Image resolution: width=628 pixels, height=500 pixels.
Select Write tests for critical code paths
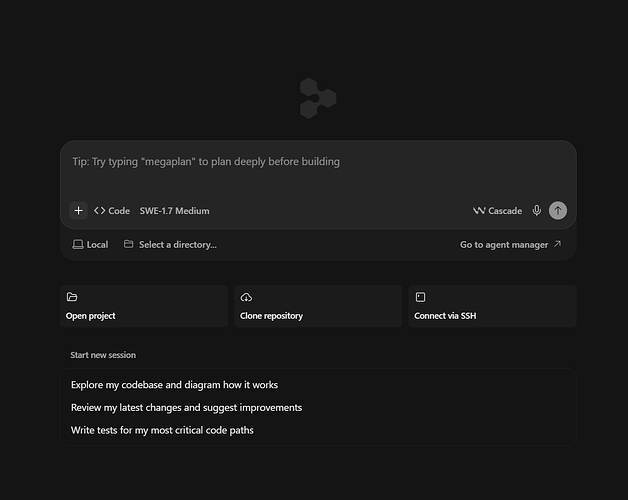318,430
